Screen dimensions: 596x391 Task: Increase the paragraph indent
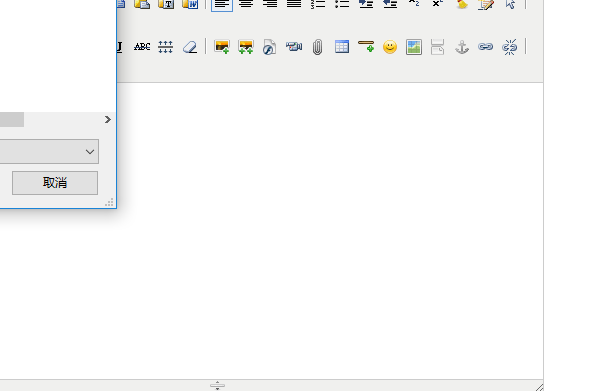pyautogui.click(x=366, y=4)
